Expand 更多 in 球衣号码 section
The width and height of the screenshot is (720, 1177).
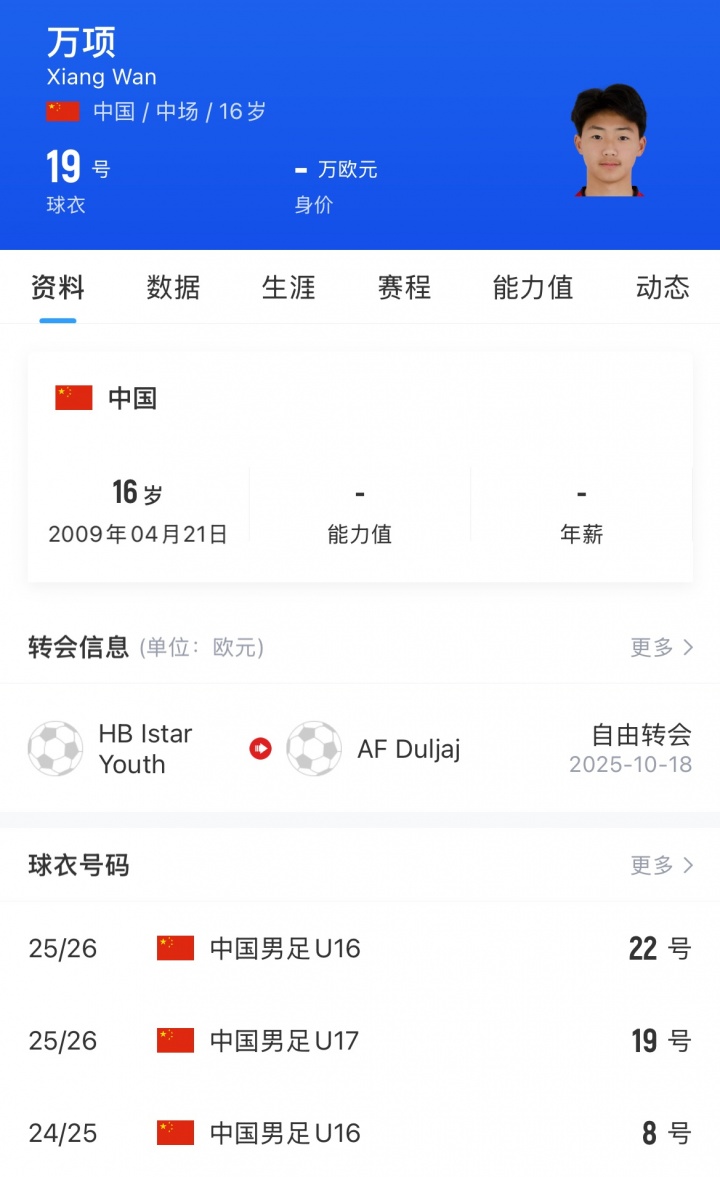pyautogui.click(x=661, y=865)
